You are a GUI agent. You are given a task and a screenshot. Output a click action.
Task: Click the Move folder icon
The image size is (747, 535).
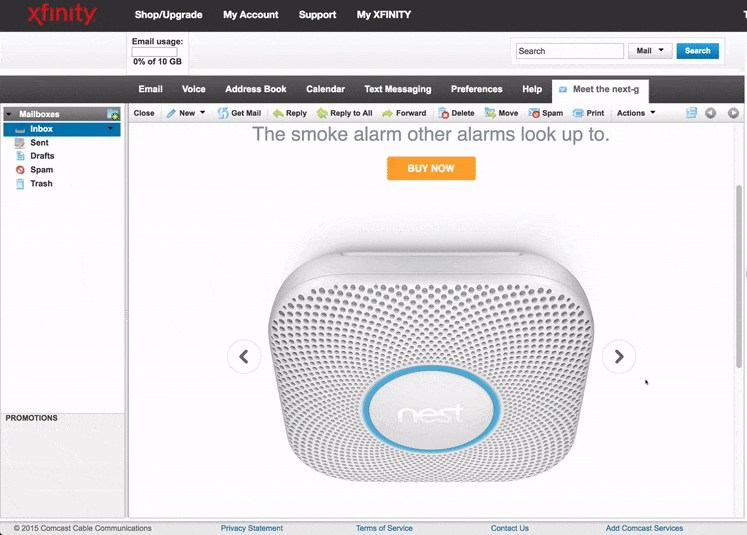pyautogui.click(x=490, y=113)
